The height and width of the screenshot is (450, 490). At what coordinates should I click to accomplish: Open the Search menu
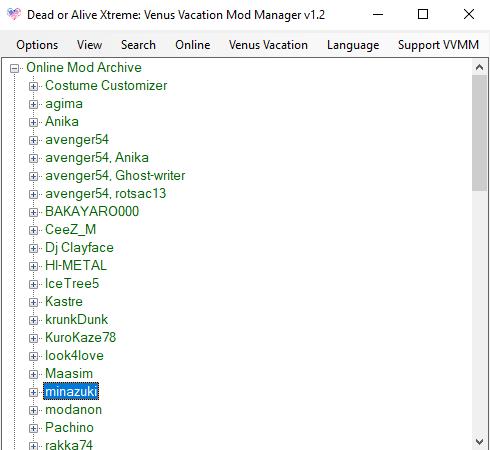(x=138, y=45)
